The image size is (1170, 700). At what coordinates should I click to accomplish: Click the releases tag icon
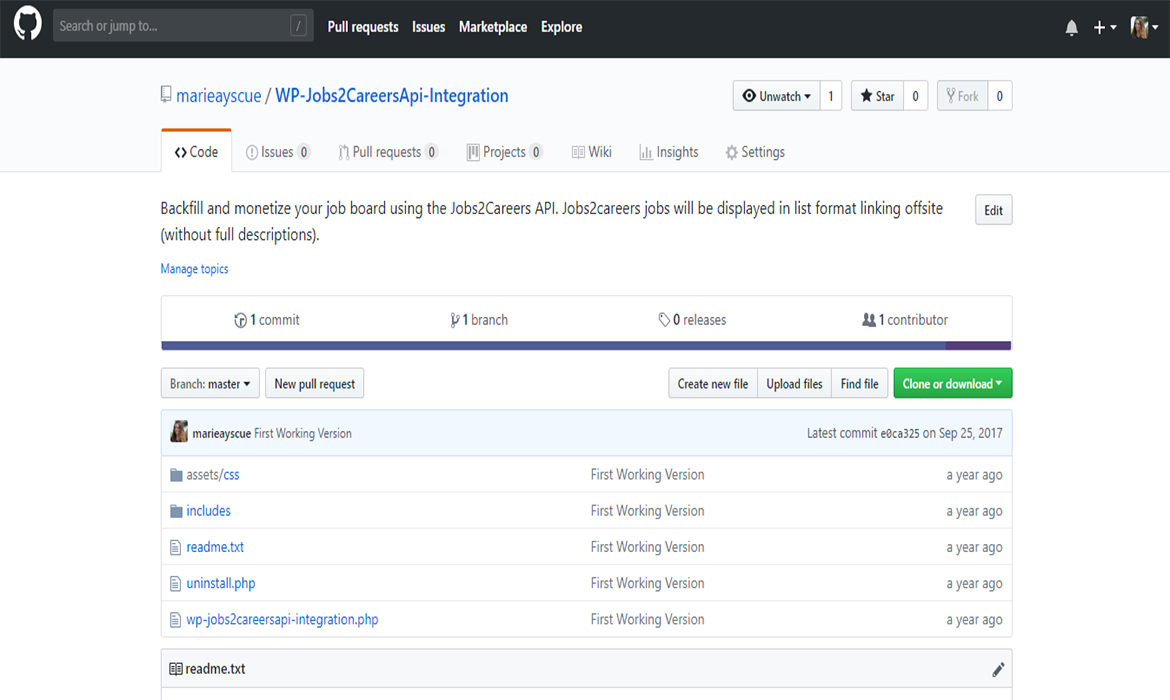(x=665, y=319)
